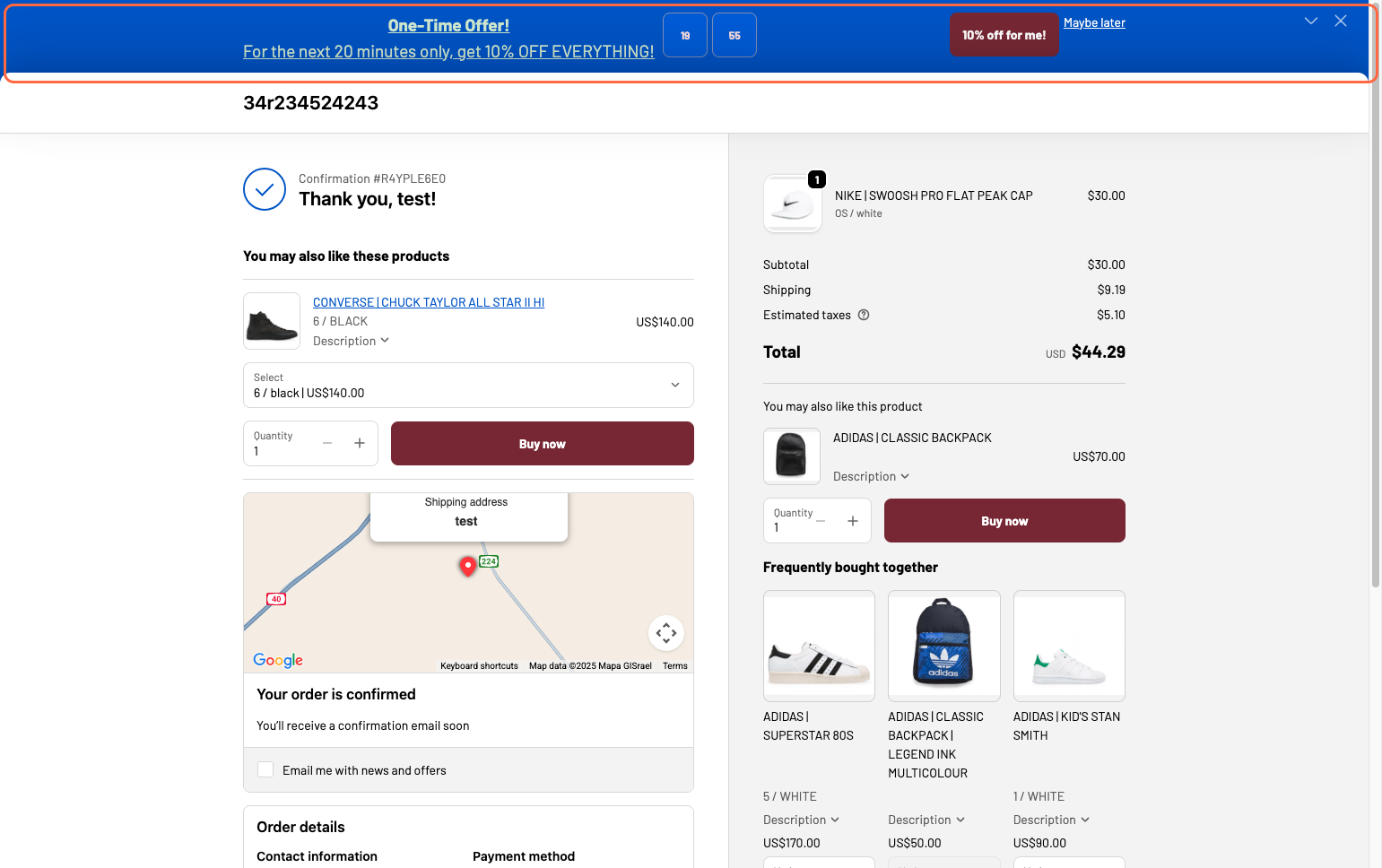Click the 'Shipping address test' map popup
The height and width of the screenshot is (868, 1382).
click(469, 516)
